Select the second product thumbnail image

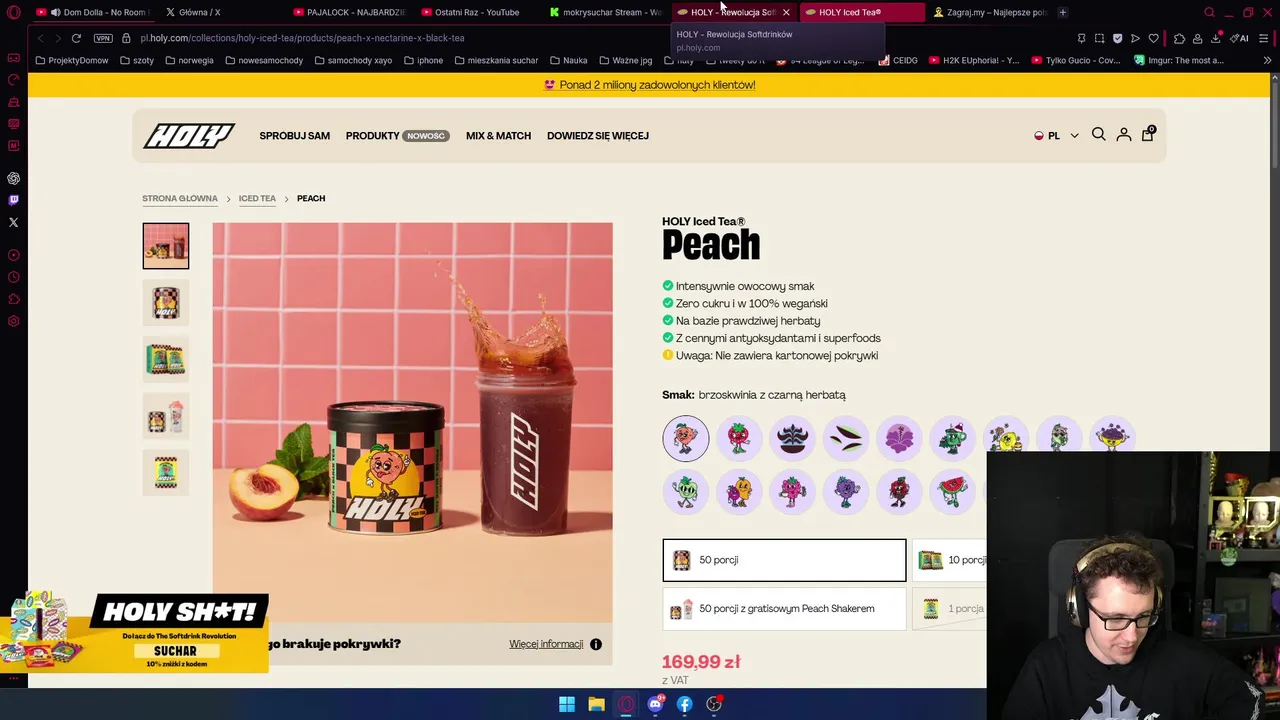pos(166,302)
